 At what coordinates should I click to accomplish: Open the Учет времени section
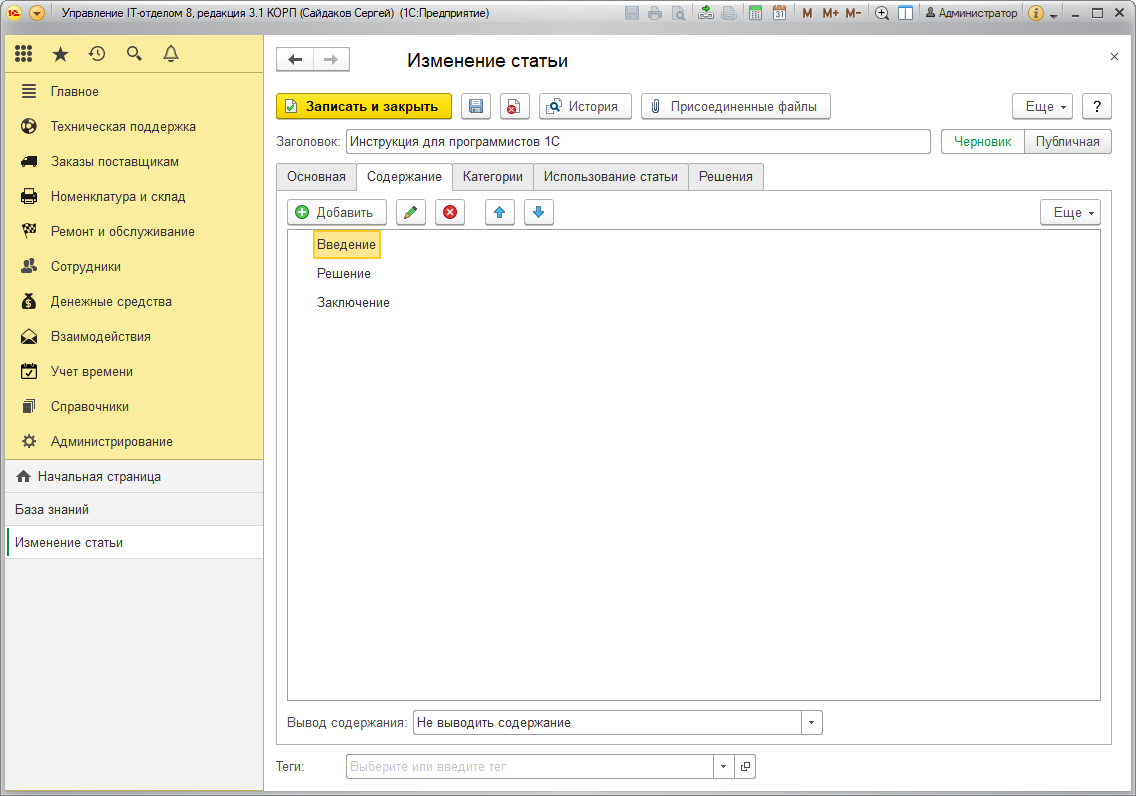pyautogui.click(x=134, y=372)
